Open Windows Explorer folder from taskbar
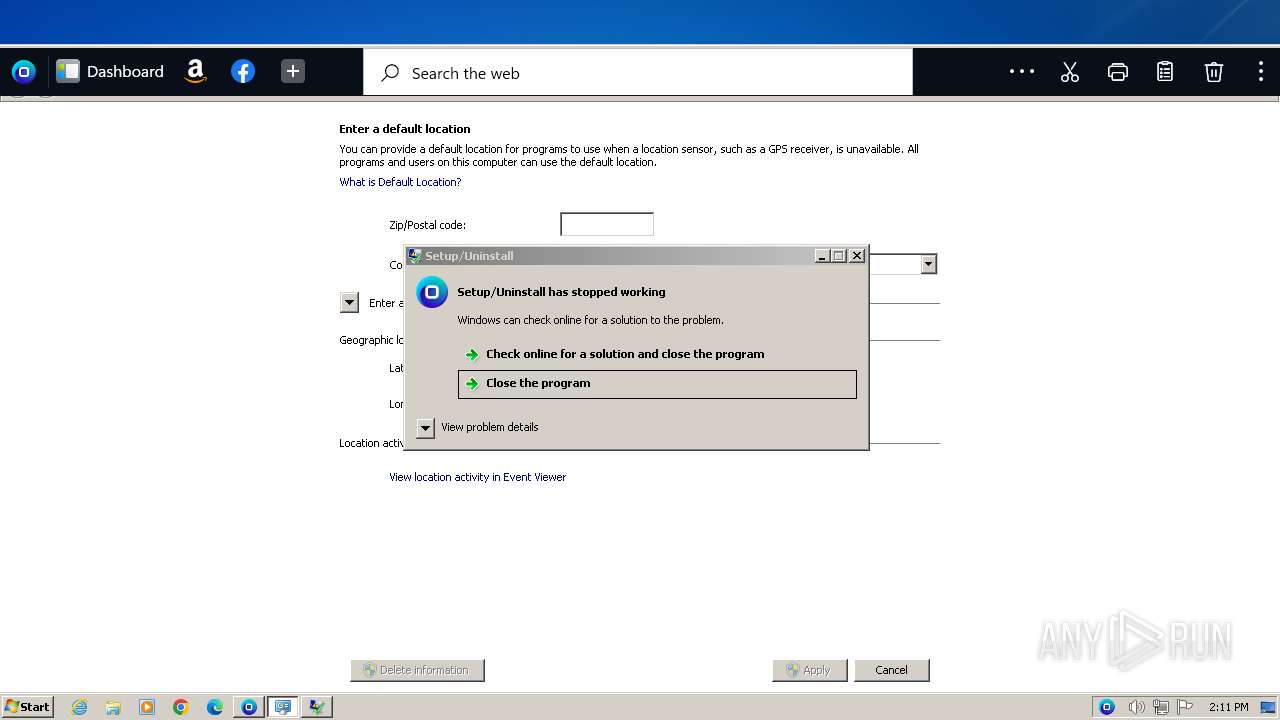Screen dimensions: 1280x720 point(113,707)
